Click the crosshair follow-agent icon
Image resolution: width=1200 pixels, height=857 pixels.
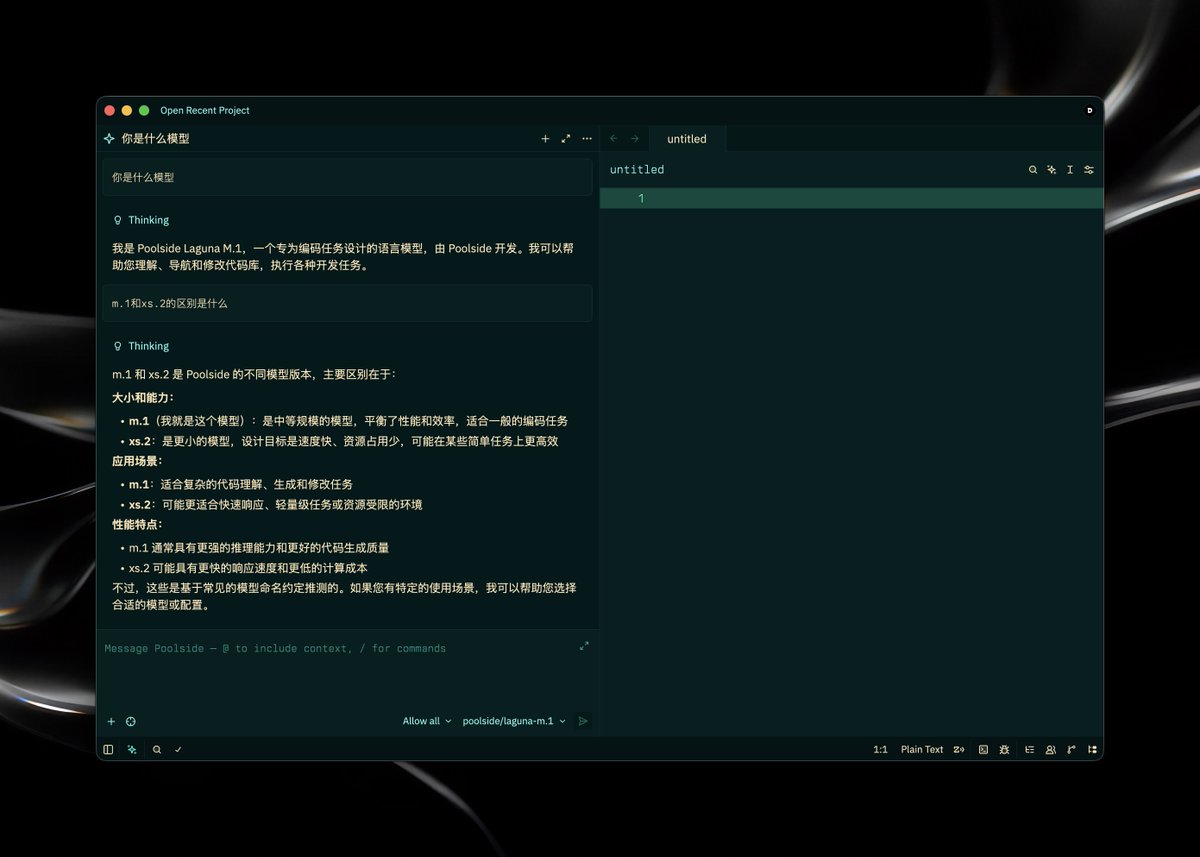[x=131, y=721]
